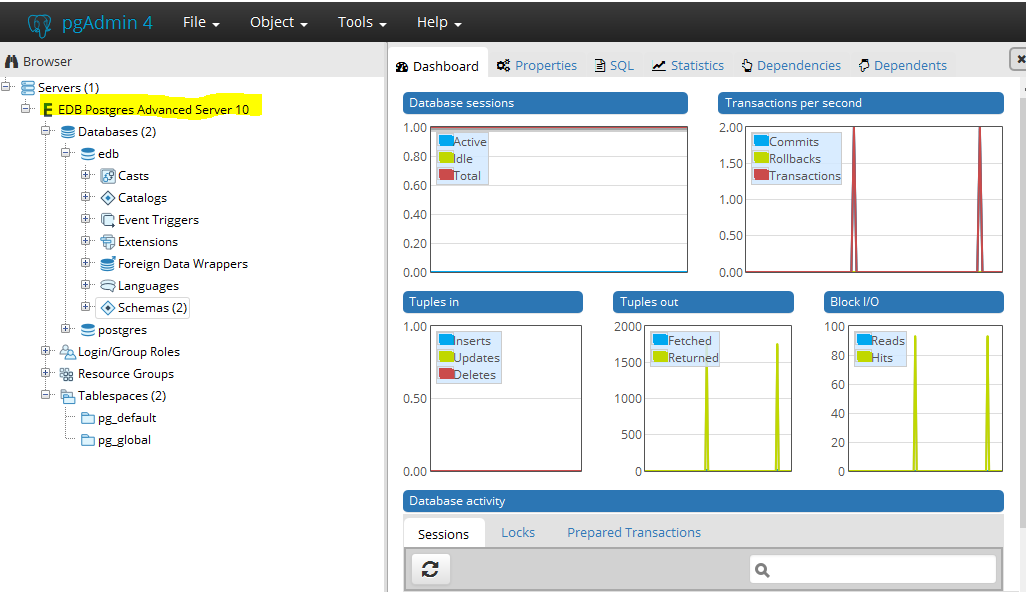Click the search magnifier icon
The height and width of the screenshot is (592, 1026).
pos(762,570)
